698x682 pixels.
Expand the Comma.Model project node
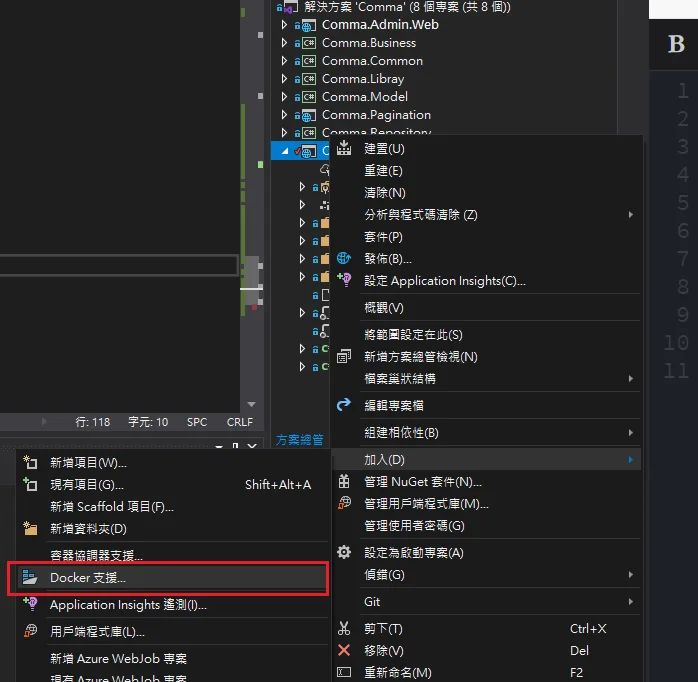[284, 97]
